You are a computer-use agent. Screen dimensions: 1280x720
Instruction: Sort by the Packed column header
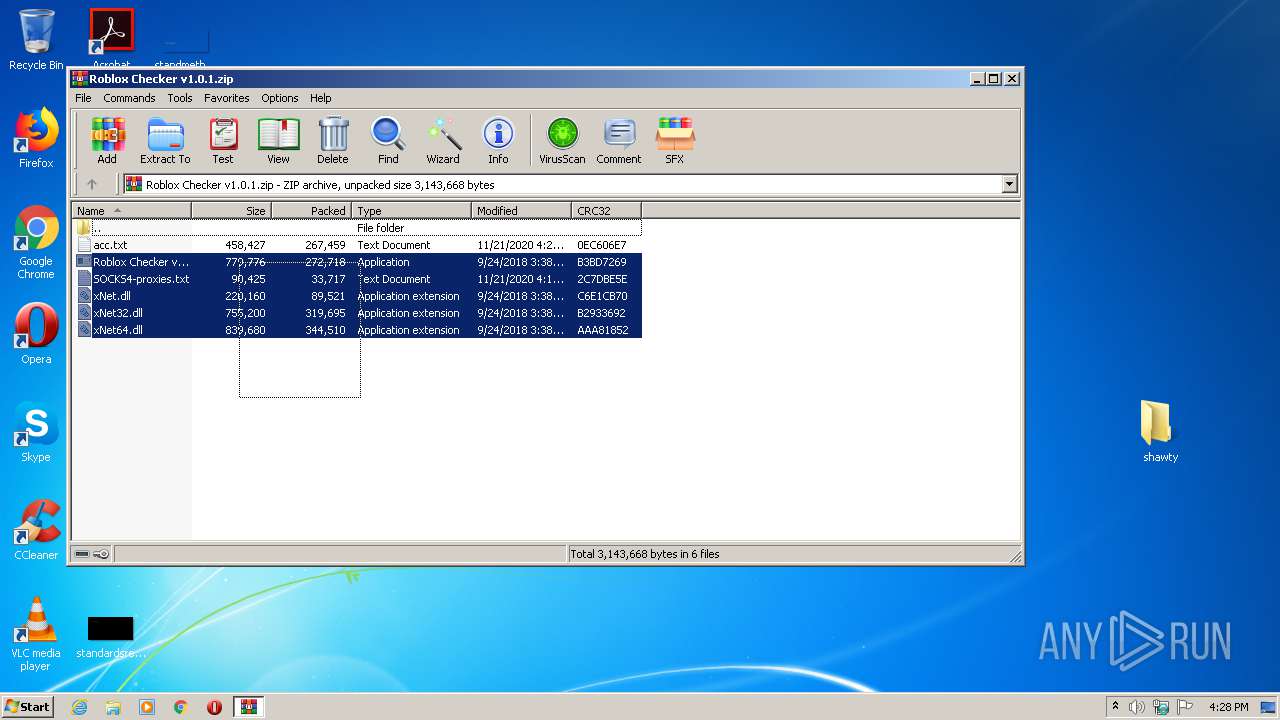click(312, 210)
